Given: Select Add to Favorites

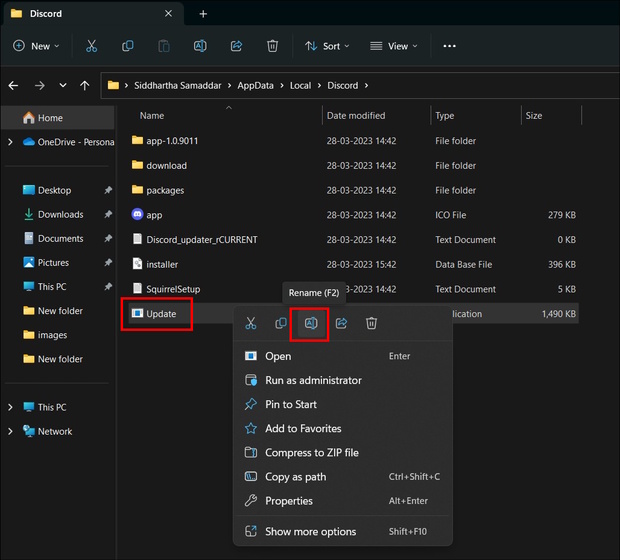Looking at the screenshot, I should tap(342, 428).
